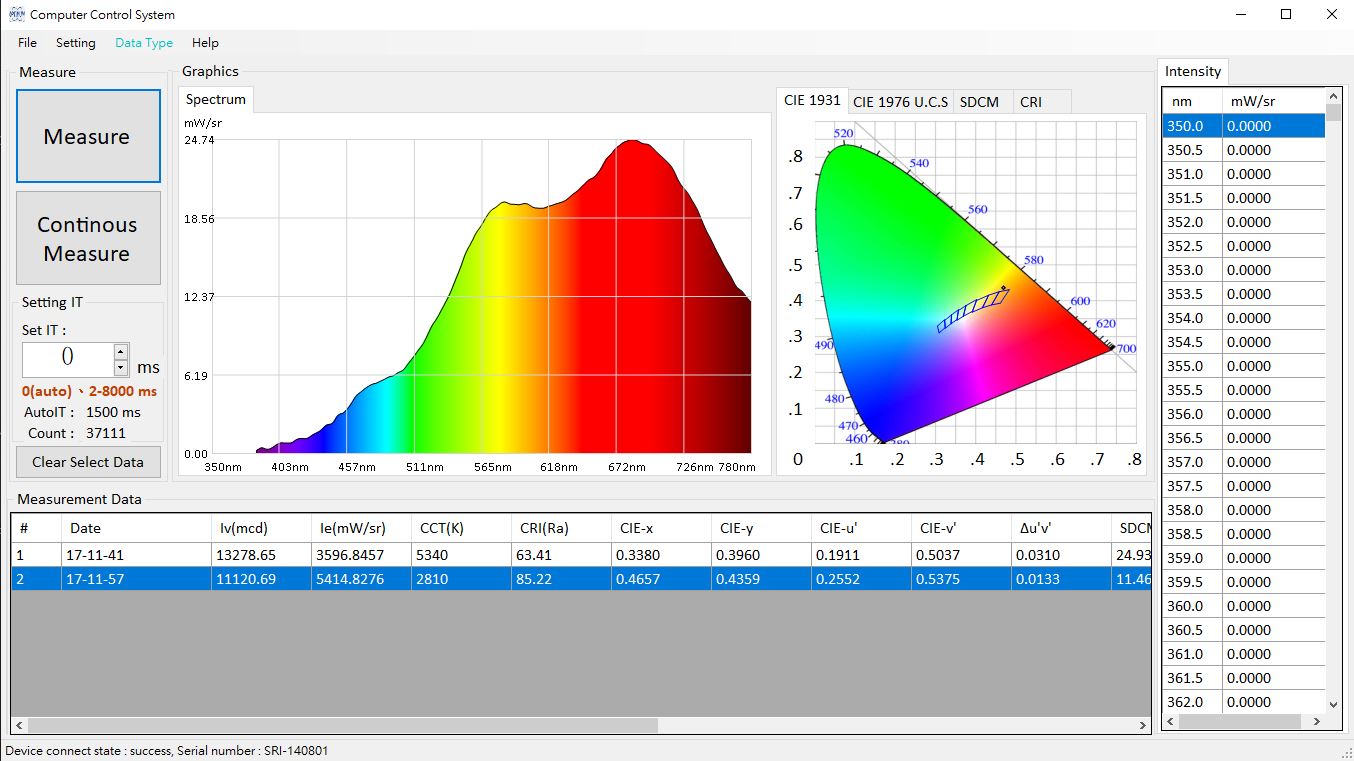Click the CIE-u' column header
This screenshot has width=1354, height=761.
[861, 528]
